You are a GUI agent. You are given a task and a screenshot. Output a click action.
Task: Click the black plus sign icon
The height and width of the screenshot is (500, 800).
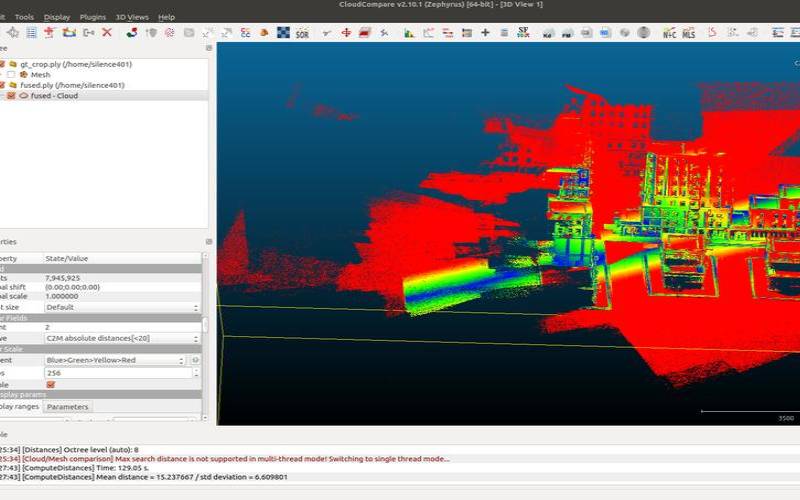click(485, 33)
